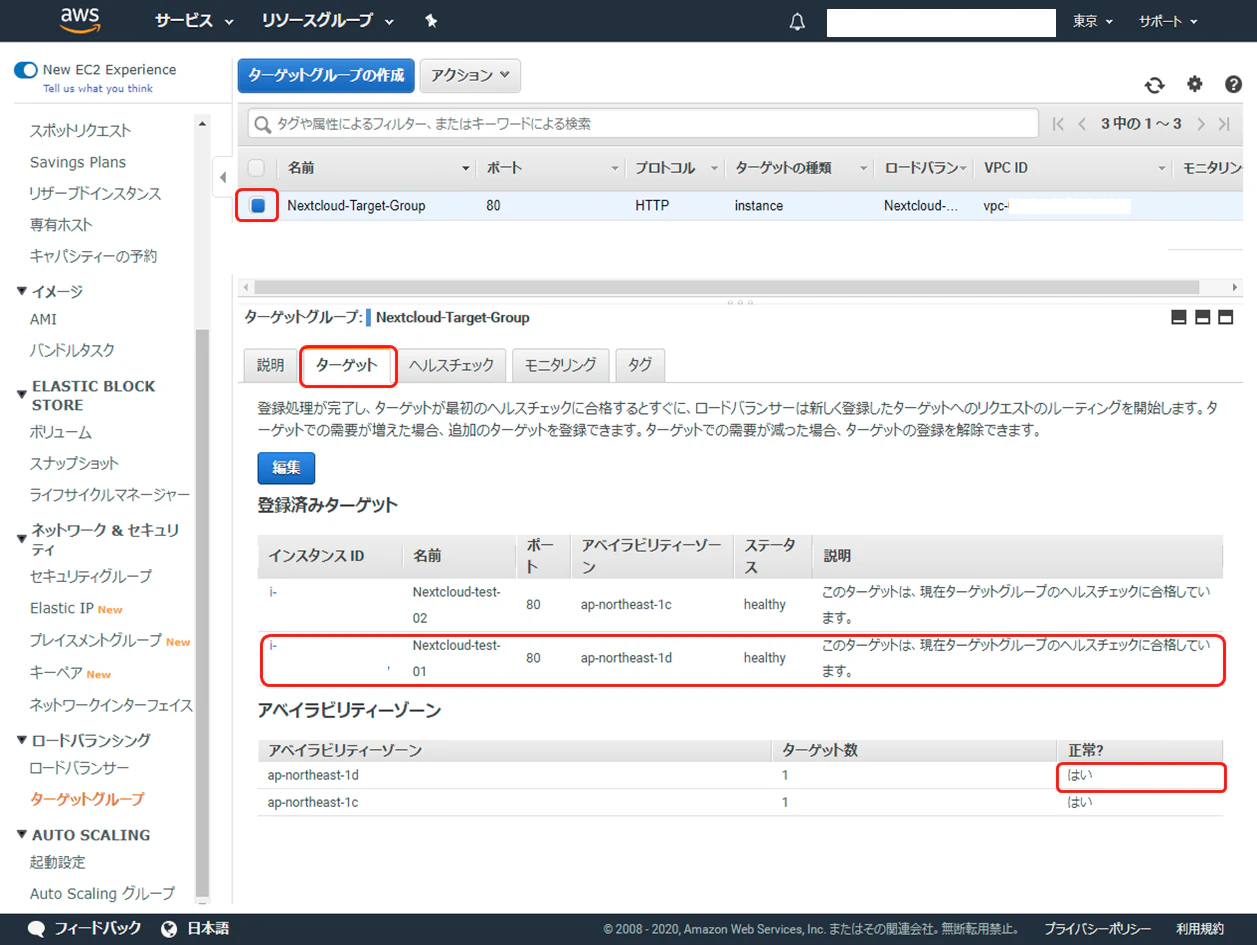The width and height of the screenshot is (1257, 945).
Task: Go to last page of results
Action: tap(1225, 124)
